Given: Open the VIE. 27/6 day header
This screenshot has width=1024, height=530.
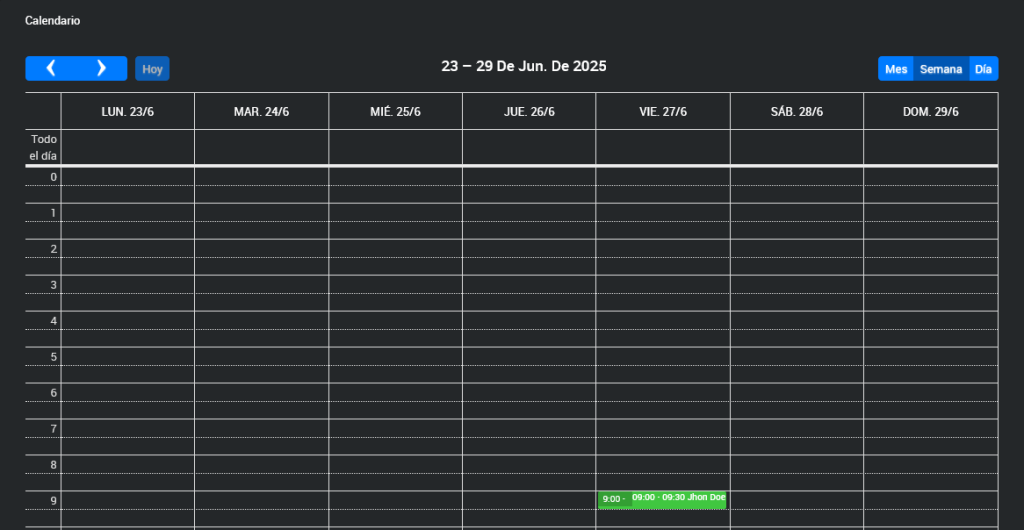Looking at the screenshot, I should click(663, 111).
